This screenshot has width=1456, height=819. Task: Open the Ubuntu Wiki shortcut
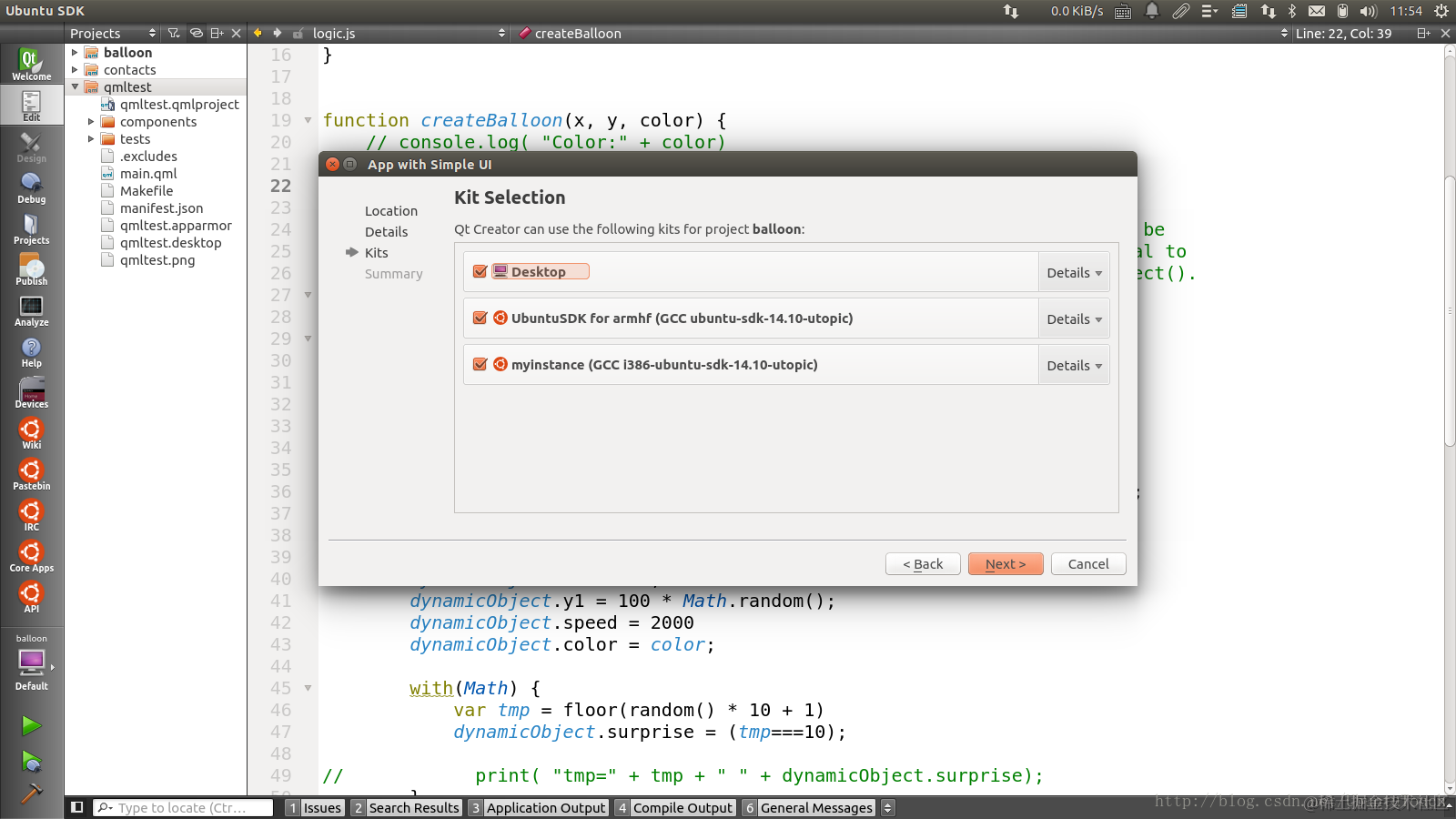pyautogui.click(x=32, y=433)
